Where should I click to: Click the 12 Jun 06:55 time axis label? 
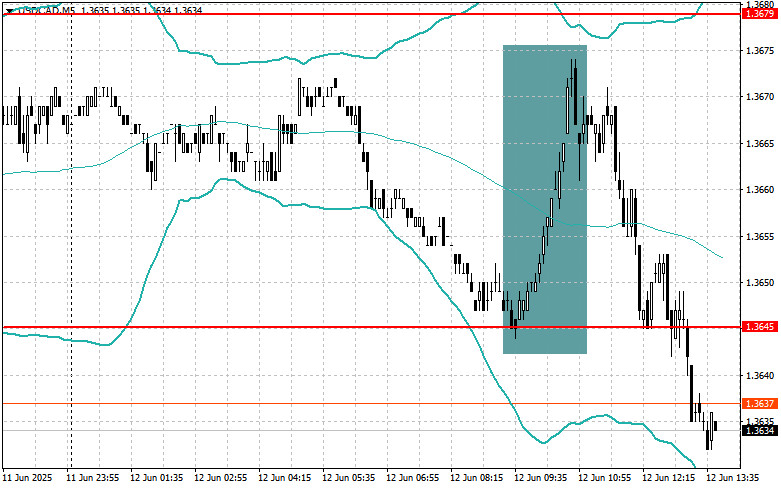tap(412, 478)
